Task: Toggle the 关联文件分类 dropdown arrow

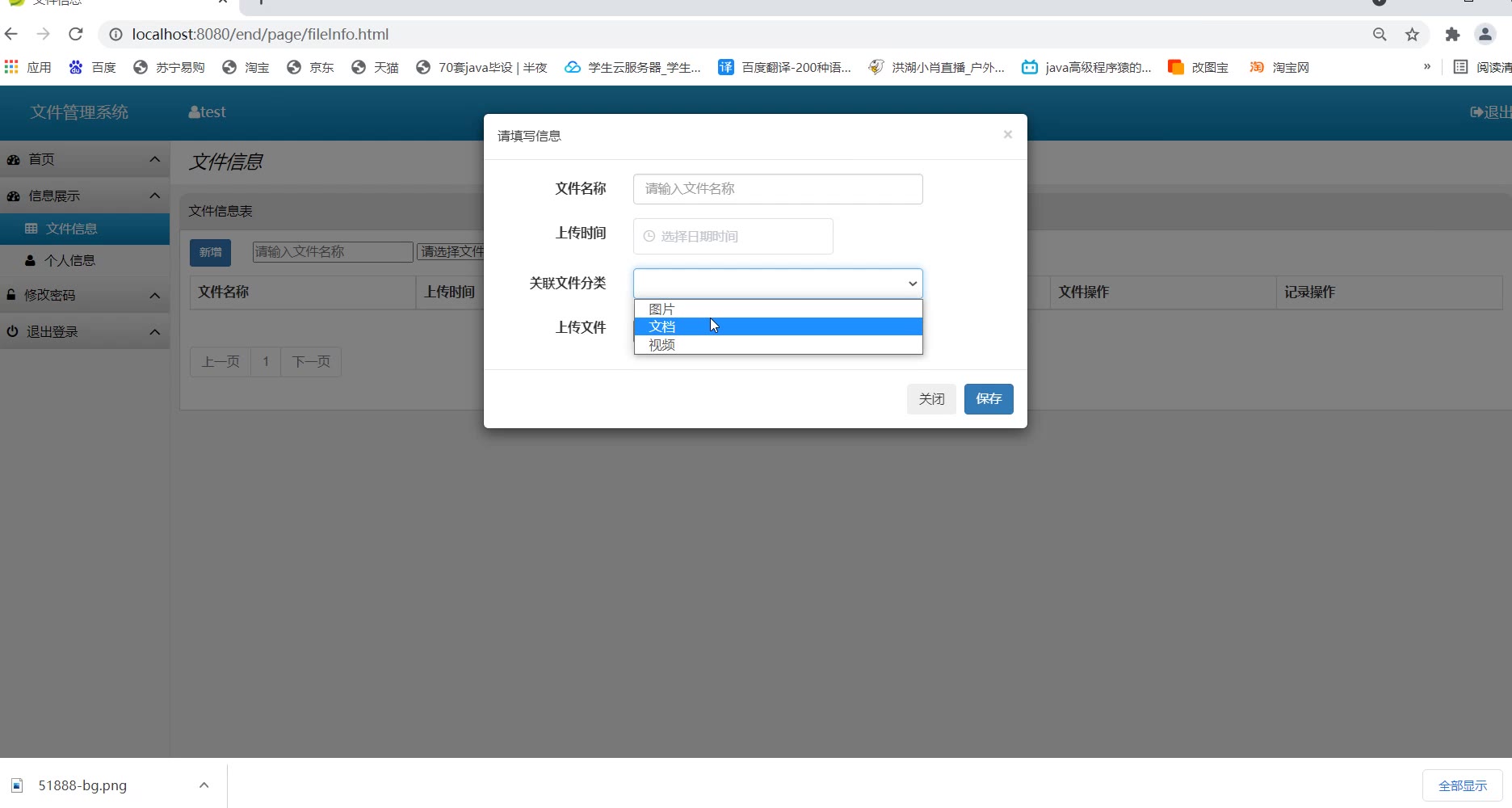Action: (x=912, y=284)
